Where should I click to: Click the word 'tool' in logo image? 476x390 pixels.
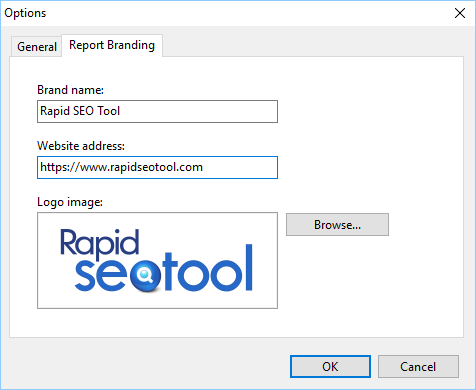(208, 268)
